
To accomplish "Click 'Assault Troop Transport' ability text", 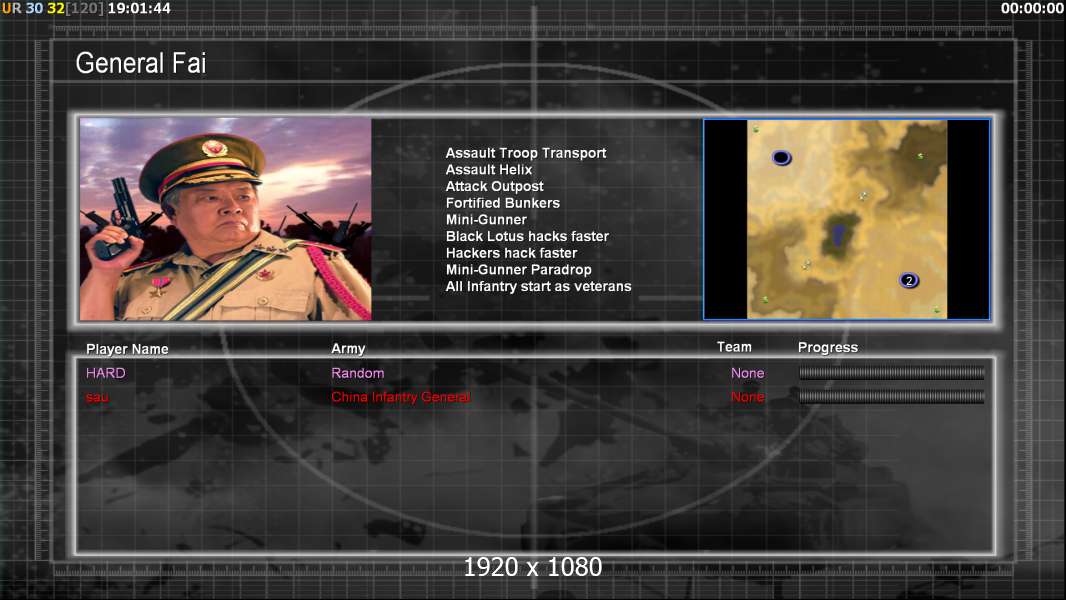I will pyautogui.click(x=526, y=153).
